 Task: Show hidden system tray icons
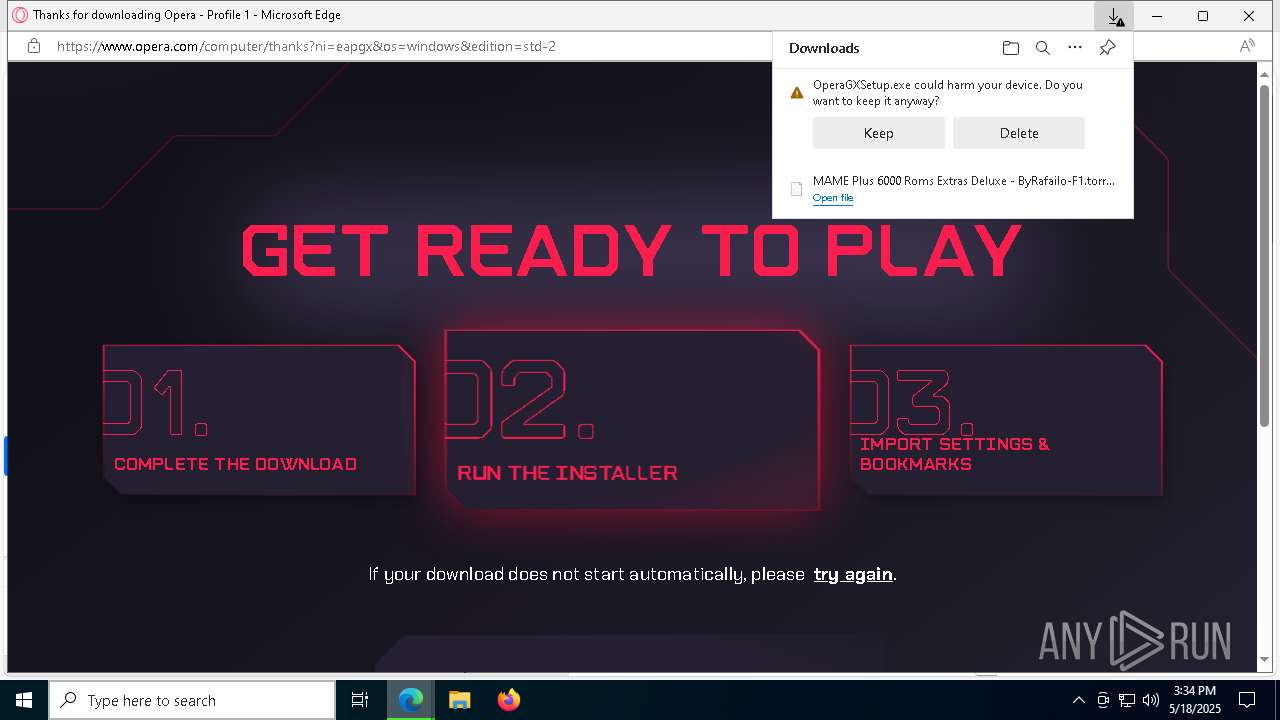[x=1078, y=700]
